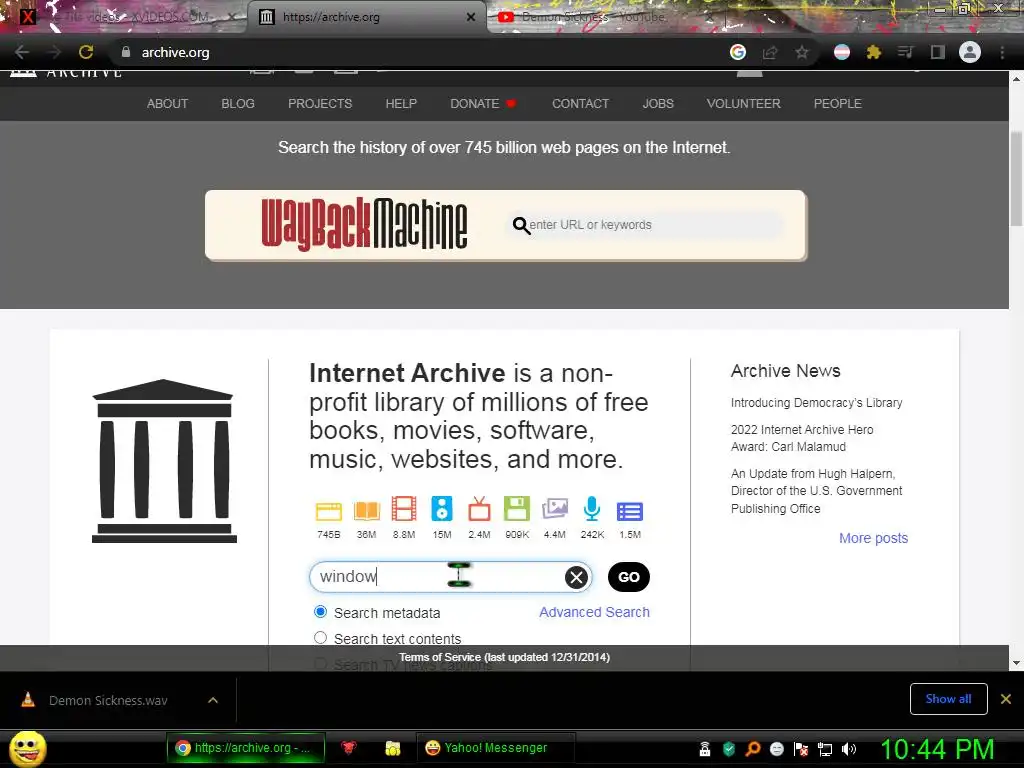Click the green shield tray icon
This screenshot has width=1024, height=768.
tap(729, 749)
